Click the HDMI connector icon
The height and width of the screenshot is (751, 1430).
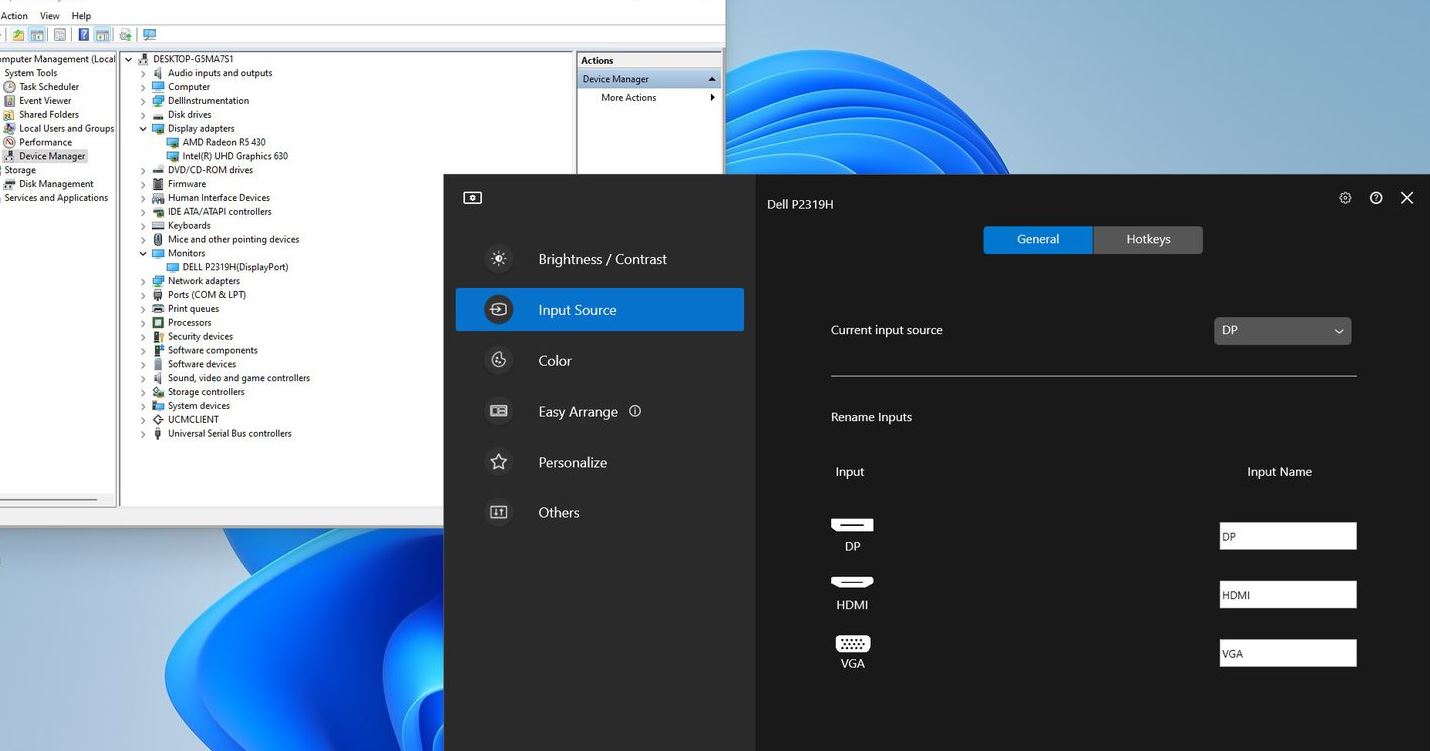(852, 582)
